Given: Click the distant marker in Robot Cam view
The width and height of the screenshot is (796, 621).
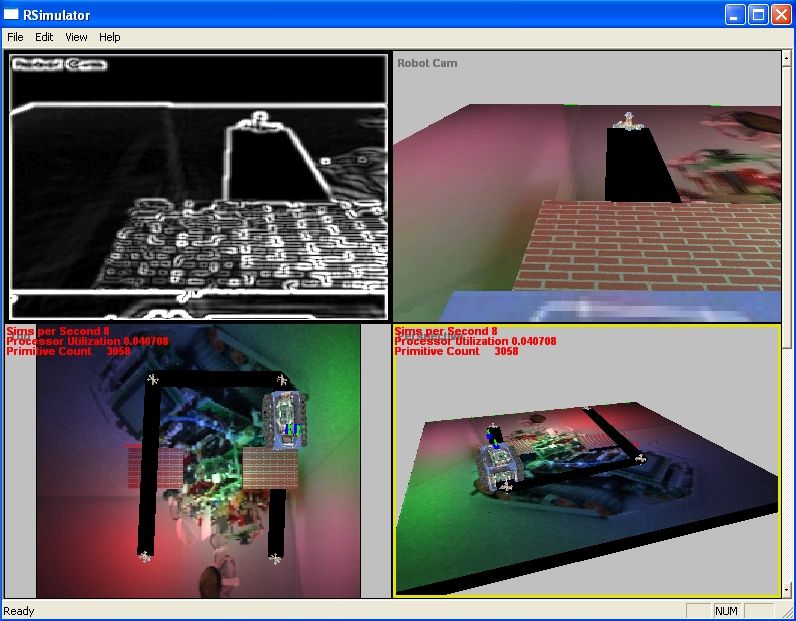Looking at the screenshot, I should [628, 121].
